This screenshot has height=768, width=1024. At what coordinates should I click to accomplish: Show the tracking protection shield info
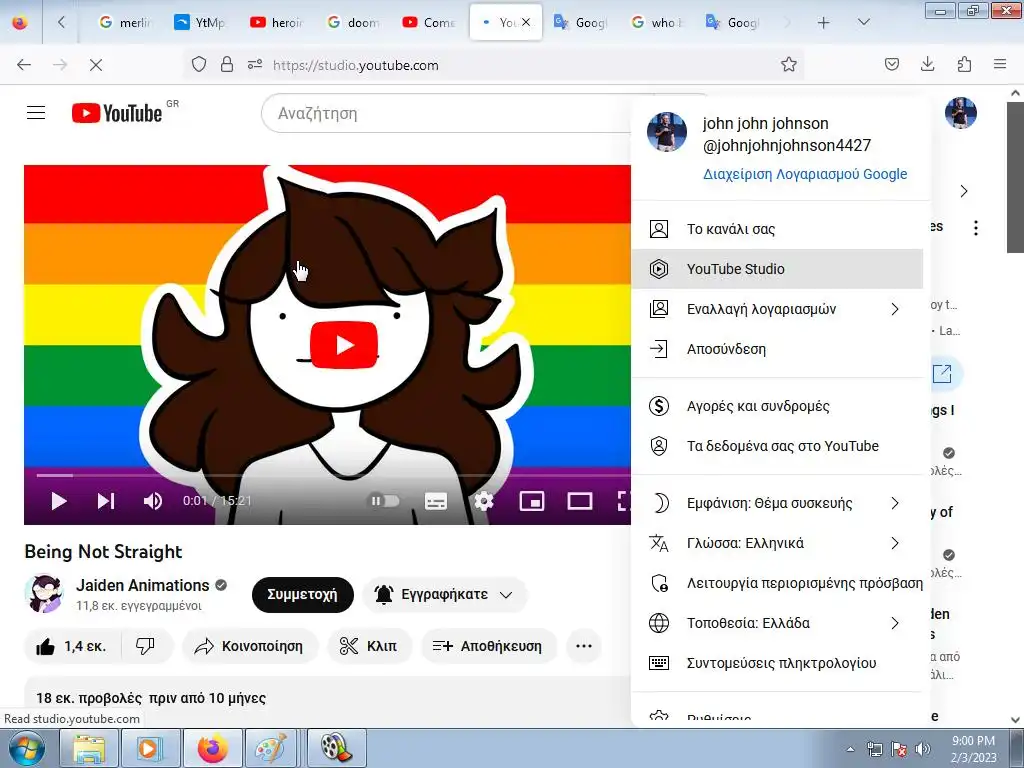(x=199, y=64)
